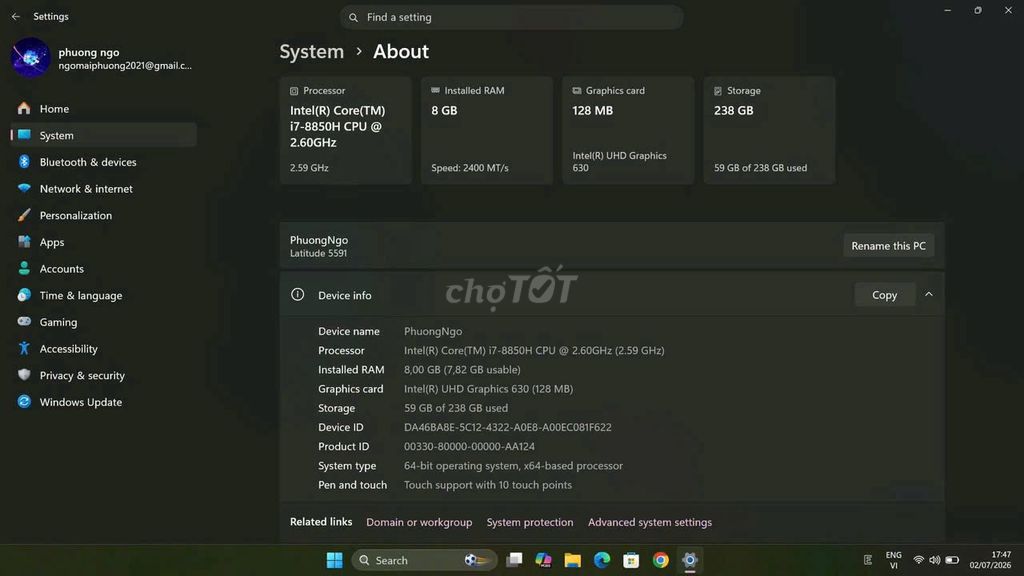Open File Explorer from the taskbar
Viewport: 1024px width, 576px height.
(x=573, y=560)
